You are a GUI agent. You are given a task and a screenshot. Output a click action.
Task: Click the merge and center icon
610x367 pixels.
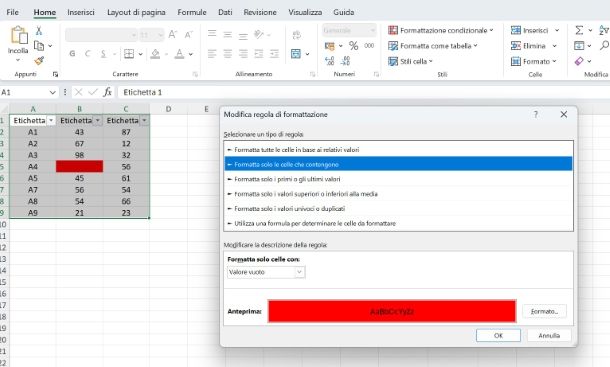(296, 54)
